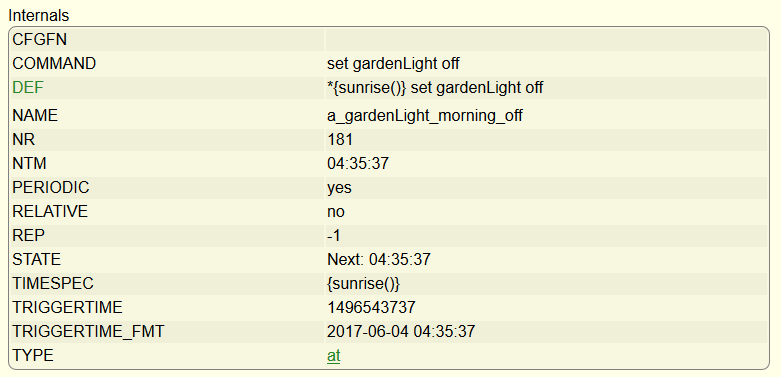Click the COMMAND value 'set gardenLight off'

point(393,64)
